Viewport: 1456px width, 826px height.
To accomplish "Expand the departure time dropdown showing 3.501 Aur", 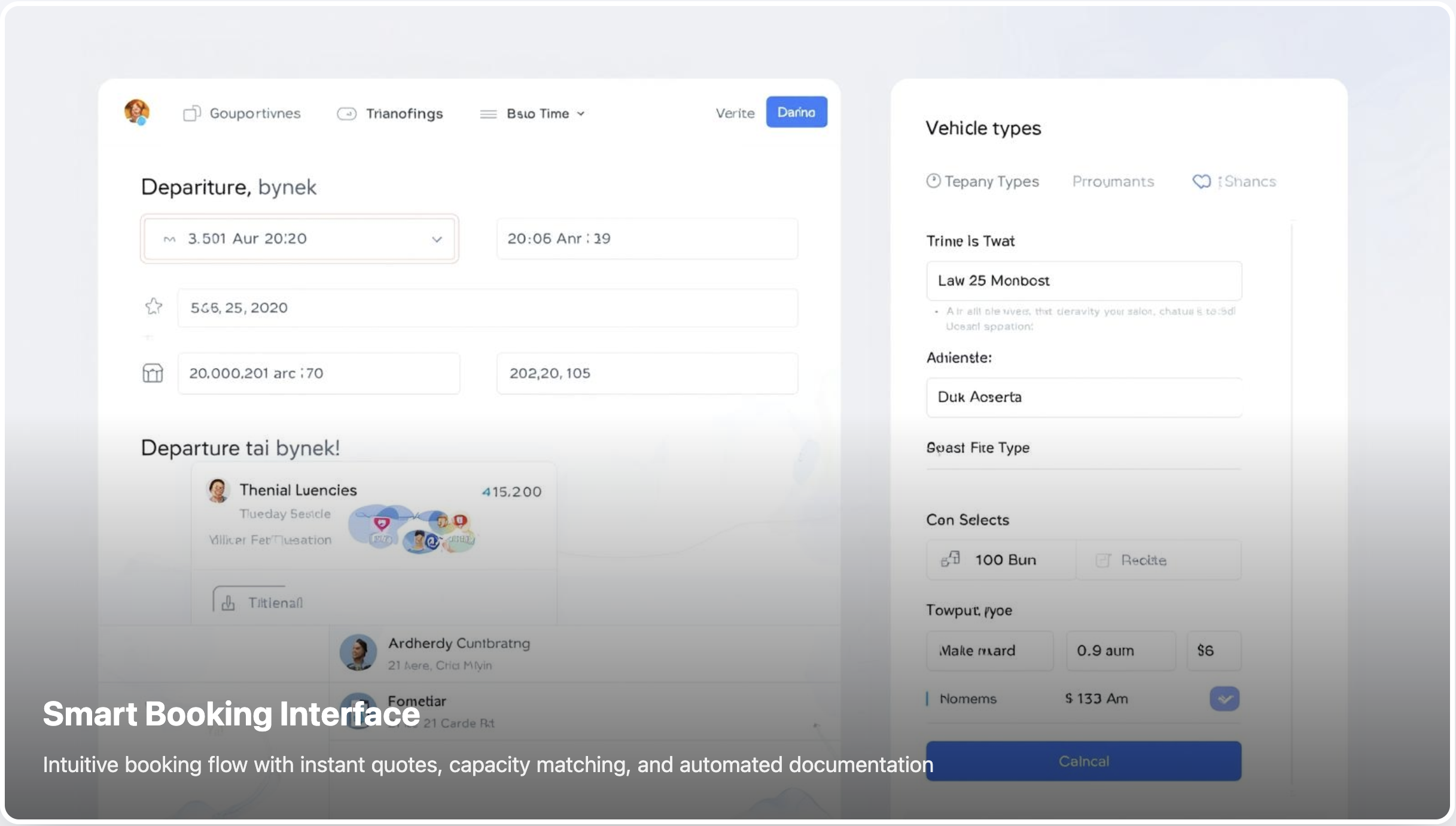I will [x=436, y=239].
